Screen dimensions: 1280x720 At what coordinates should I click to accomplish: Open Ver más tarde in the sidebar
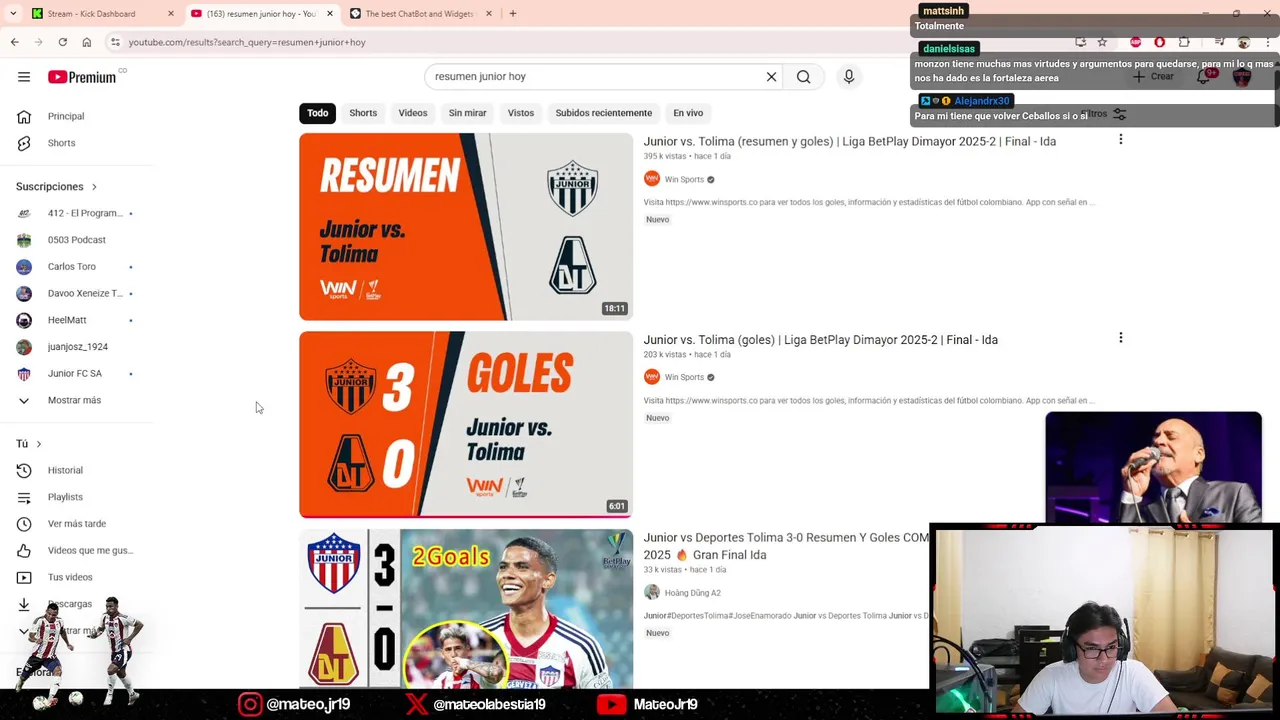click(x=76, y=524)
